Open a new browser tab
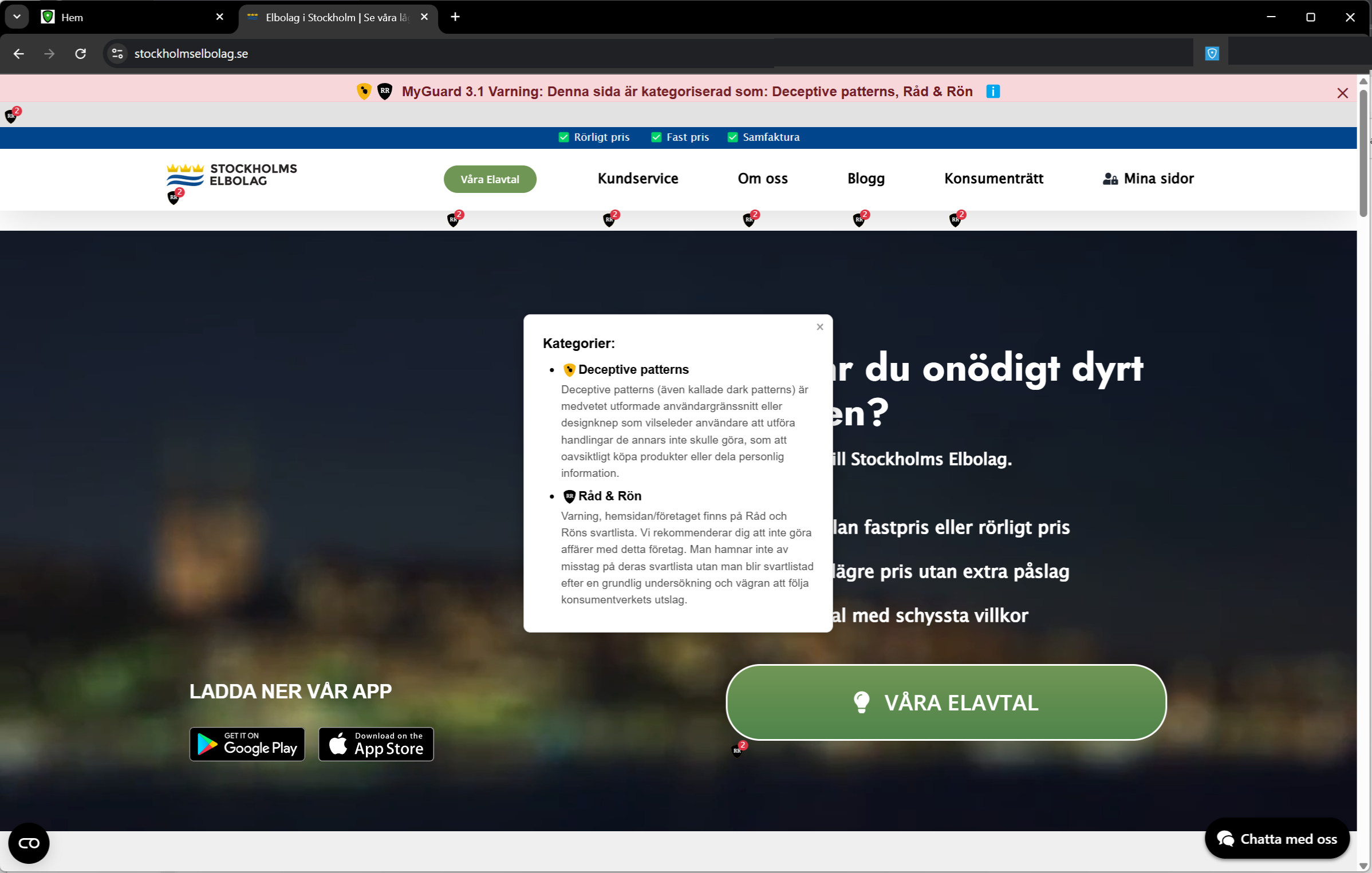This screenshot has width=1372, height=873. tap(455, 17)
